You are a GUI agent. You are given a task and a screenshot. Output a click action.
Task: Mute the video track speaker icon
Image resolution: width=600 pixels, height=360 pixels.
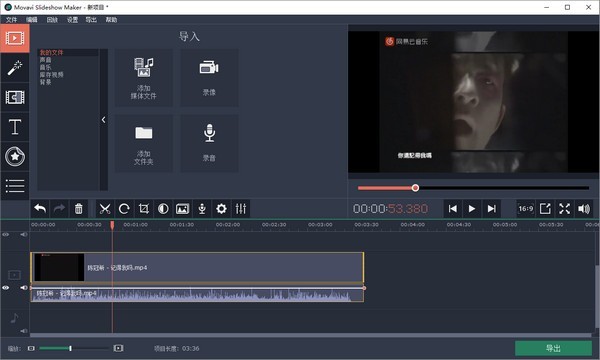[24, 288]
